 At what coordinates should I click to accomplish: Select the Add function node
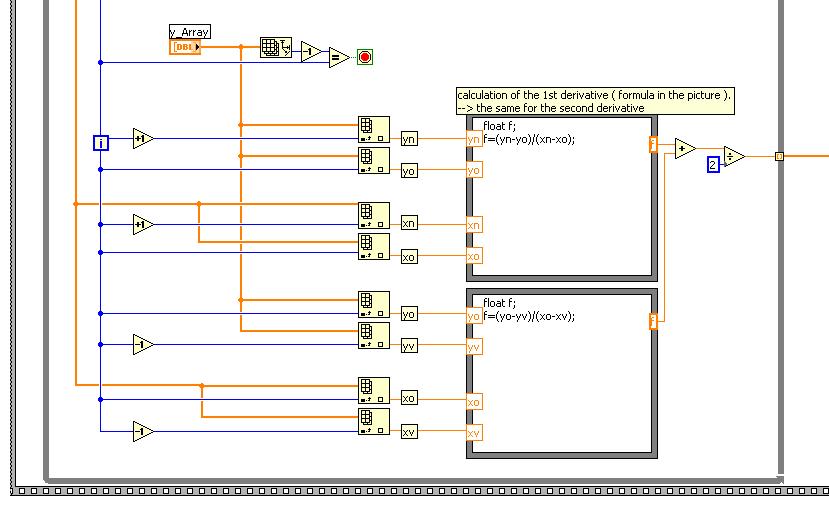pos(685,149)
